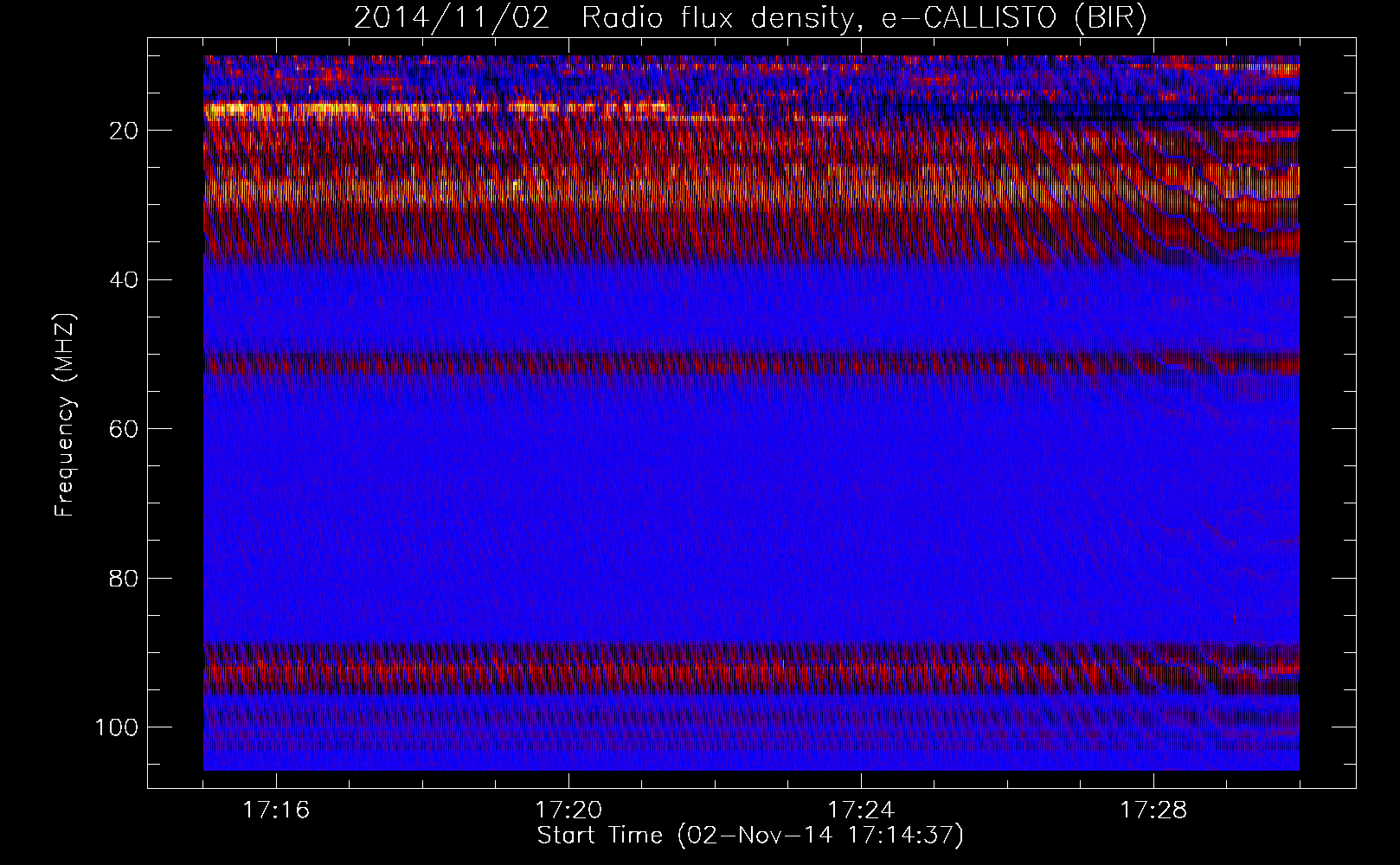The height and width of the screenshot is (865, 1400).
Task: Click the 17:16 time axis tick label
Action: (x=276, y=810)
